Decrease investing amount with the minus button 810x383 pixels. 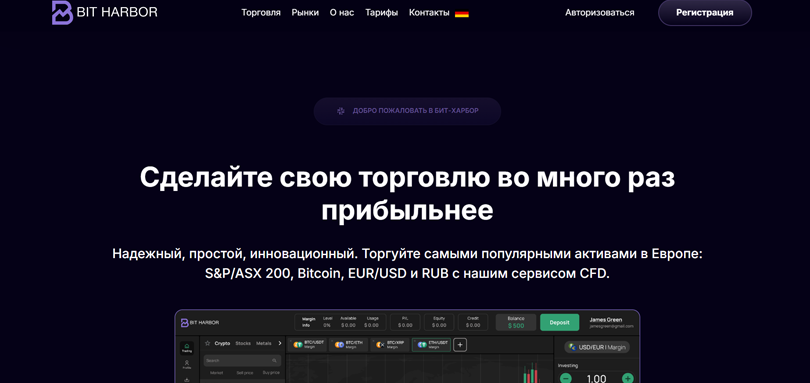coord(566,378)
